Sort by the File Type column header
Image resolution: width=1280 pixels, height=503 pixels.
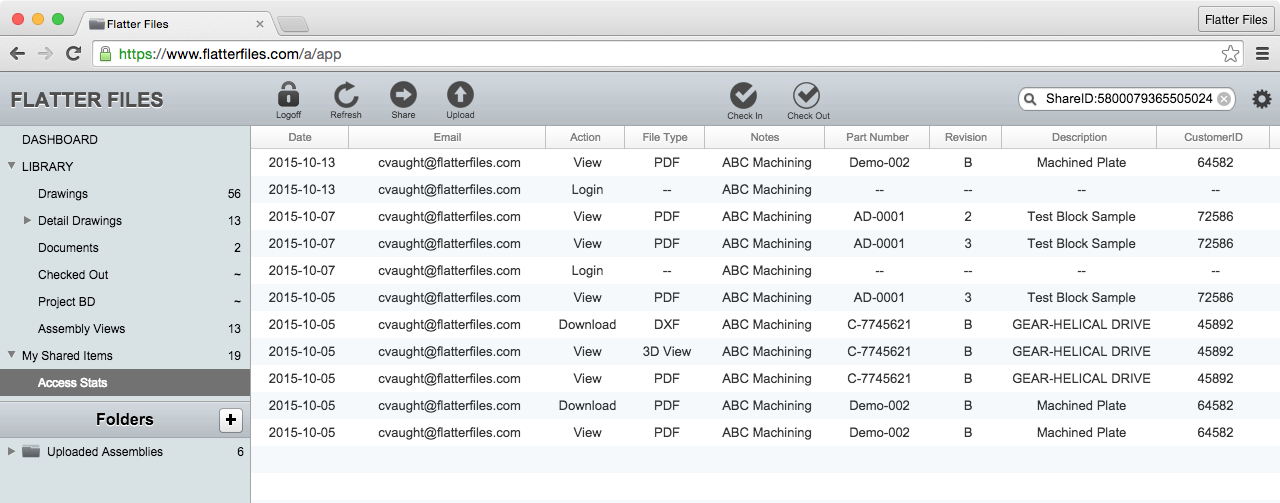665,137
